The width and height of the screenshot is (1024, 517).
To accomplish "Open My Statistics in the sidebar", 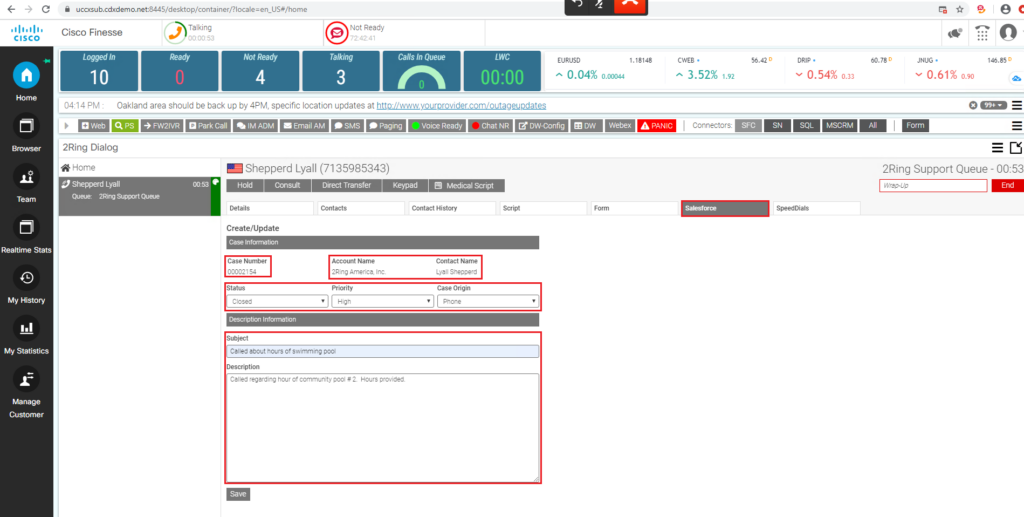I will click(x=26, y=328).
